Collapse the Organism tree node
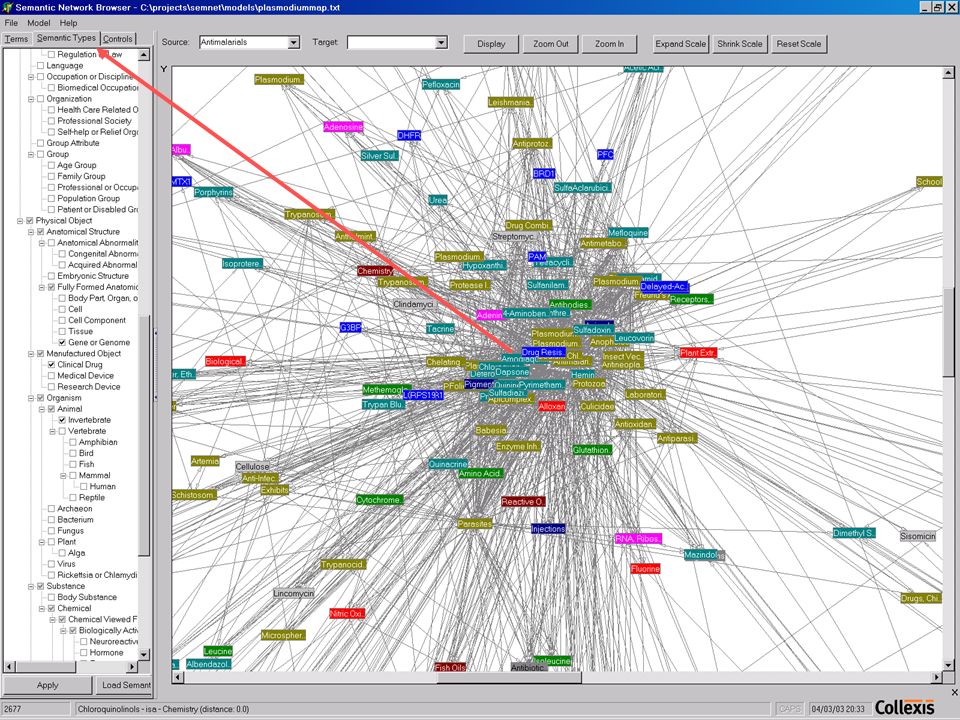 (x=31, y=398)
